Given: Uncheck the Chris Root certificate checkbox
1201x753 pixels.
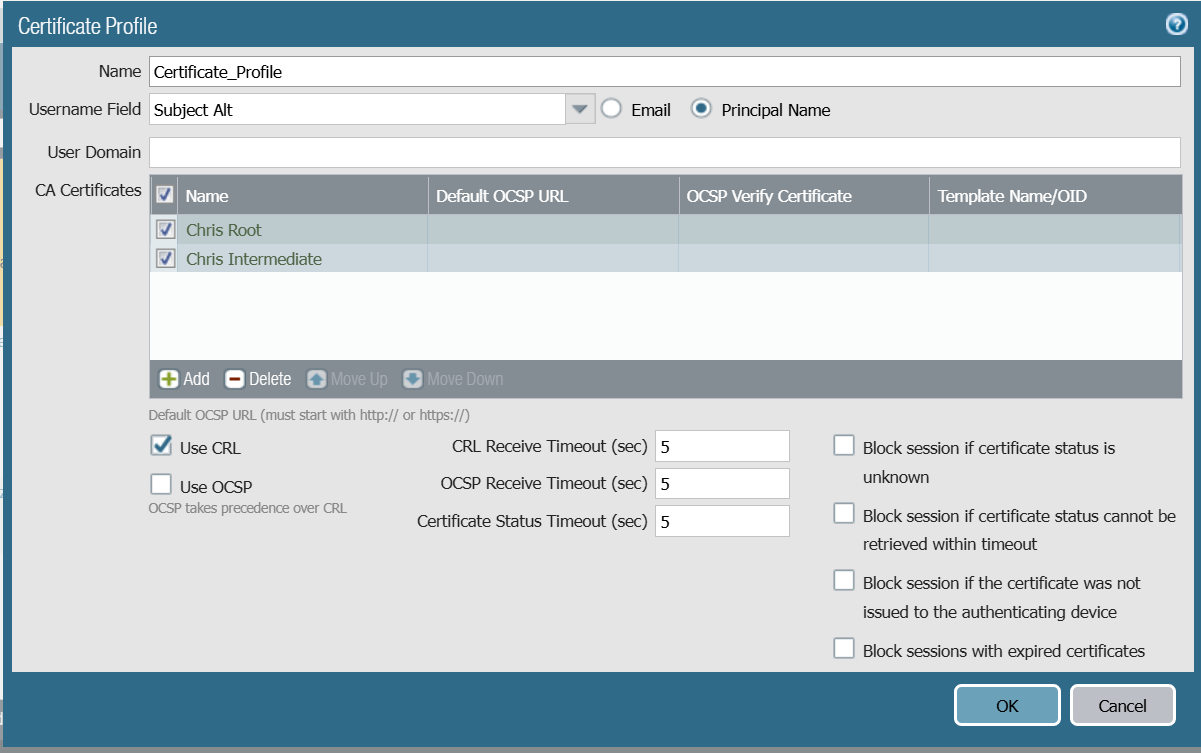Looking at the screenshot, I should click(x=165, y=230).
